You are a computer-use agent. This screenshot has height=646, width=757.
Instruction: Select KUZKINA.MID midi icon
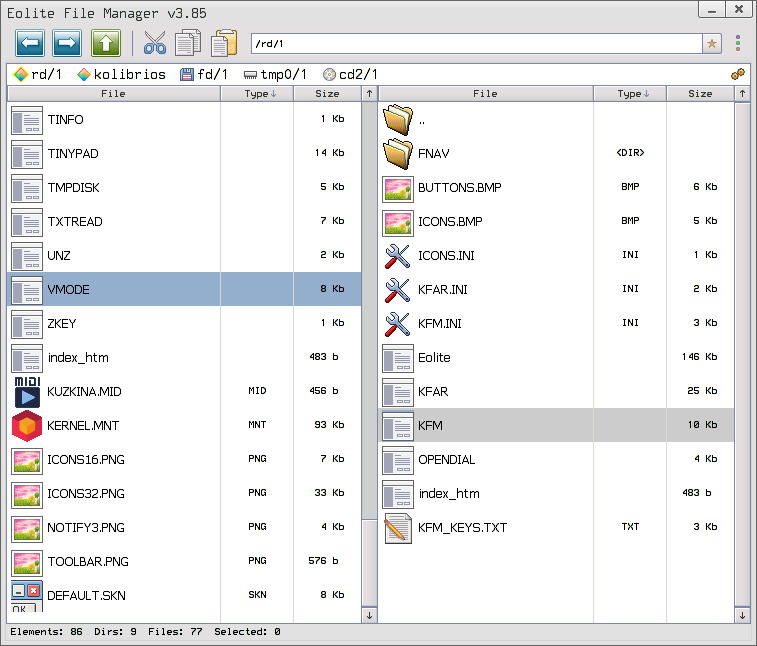coord(27,392)
